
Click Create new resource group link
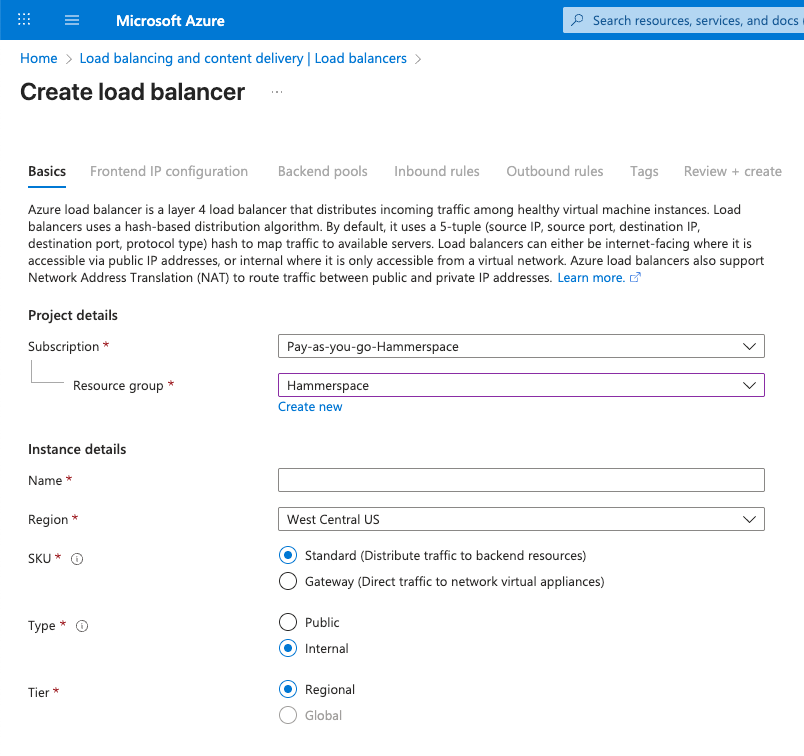pyautogui.click(x=310, y=407)
